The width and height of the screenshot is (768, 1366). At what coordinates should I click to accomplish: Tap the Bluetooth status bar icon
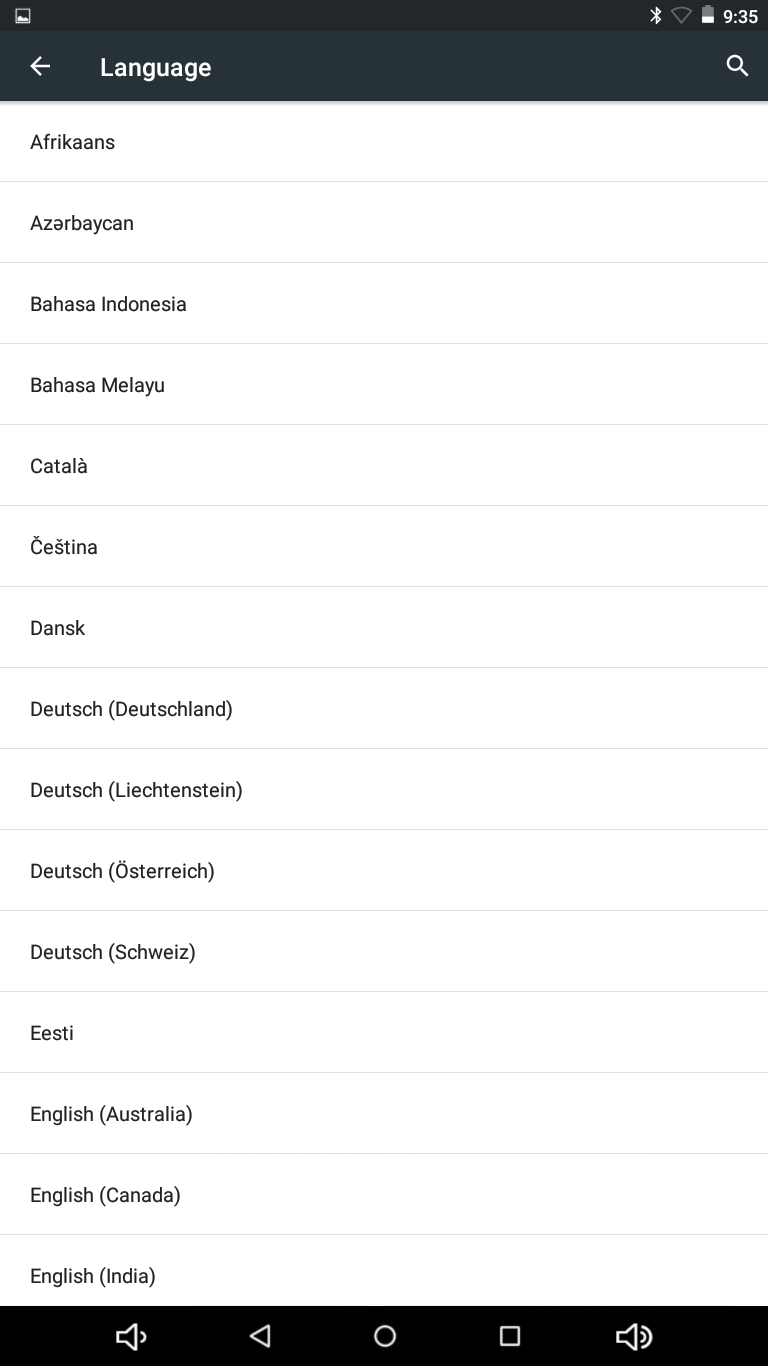click(x=656, y=15)
